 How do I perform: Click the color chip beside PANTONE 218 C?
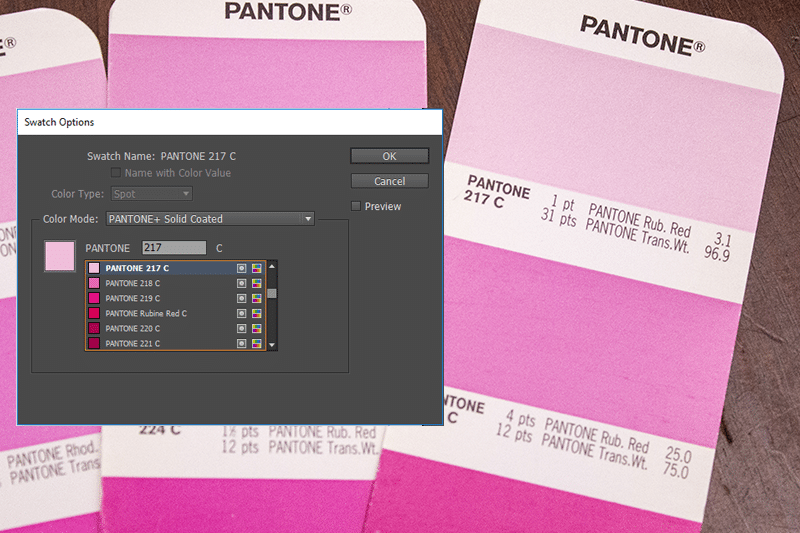(94, 283)
